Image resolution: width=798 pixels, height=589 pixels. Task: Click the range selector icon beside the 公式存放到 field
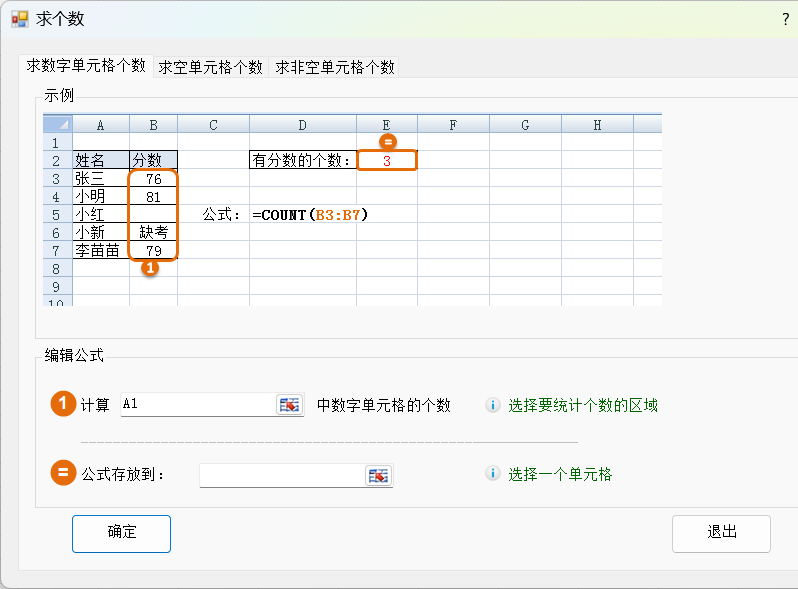pyautogui.click(x=378, y=476)
